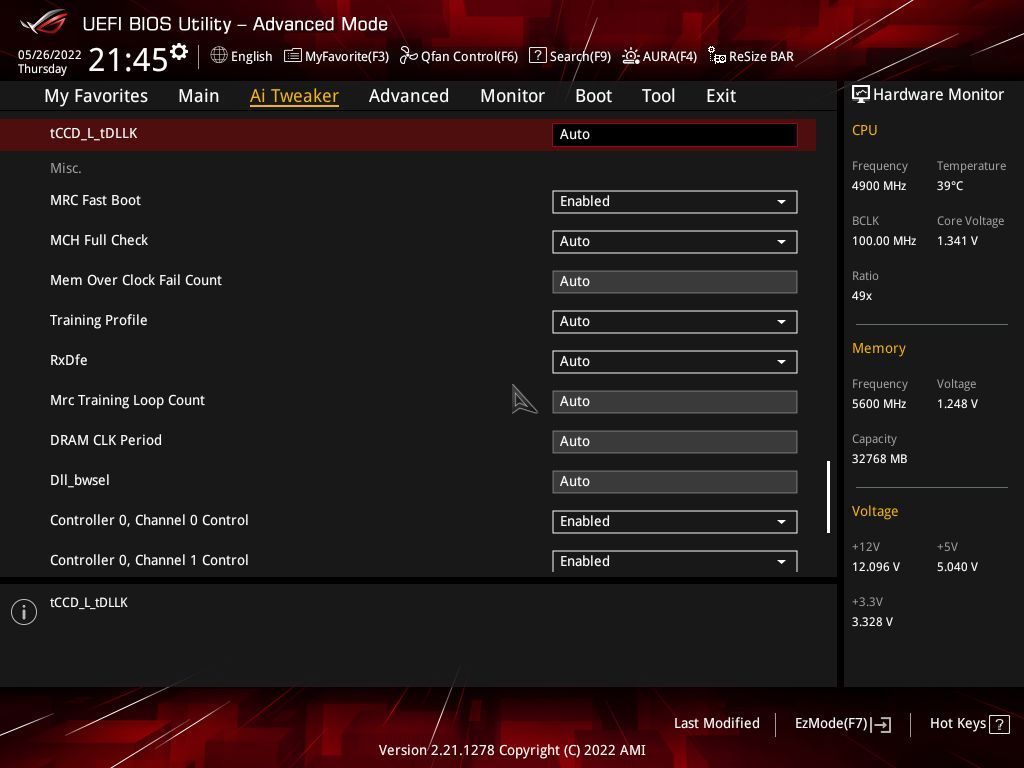Click the Mem Over Clock Fail Count field
1024x768 pixels.
coord(675,281)
